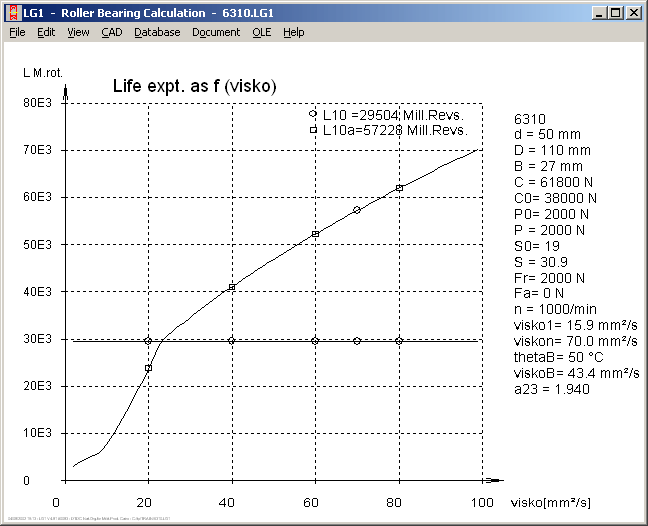Click the a23 = 1.940 parameter text
The height and width of the screenshot is (526, 648).
(x=551, y=389)
